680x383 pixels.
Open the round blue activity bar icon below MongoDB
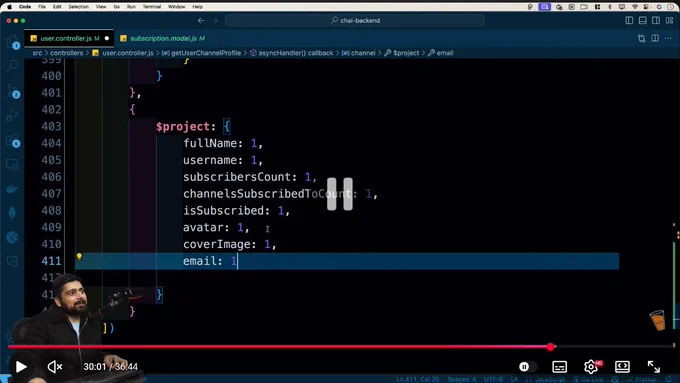pos(13,237)
